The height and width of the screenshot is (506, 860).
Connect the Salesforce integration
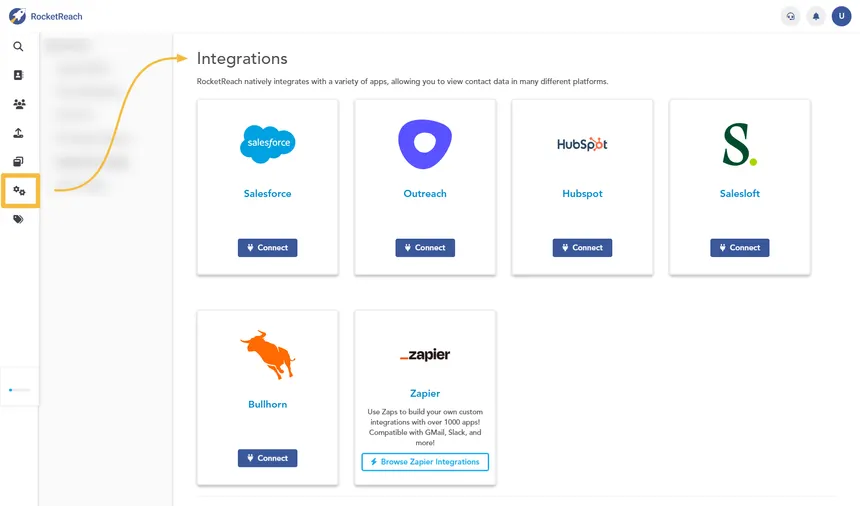(x=267, y=248)
